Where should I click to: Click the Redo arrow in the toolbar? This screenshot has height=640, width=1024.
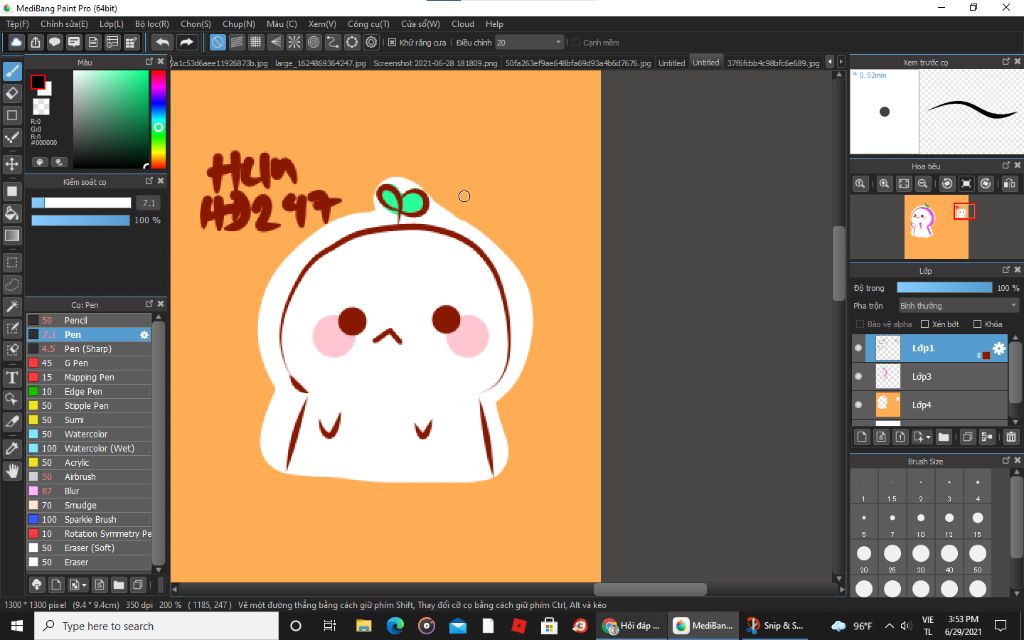point(187,42)
